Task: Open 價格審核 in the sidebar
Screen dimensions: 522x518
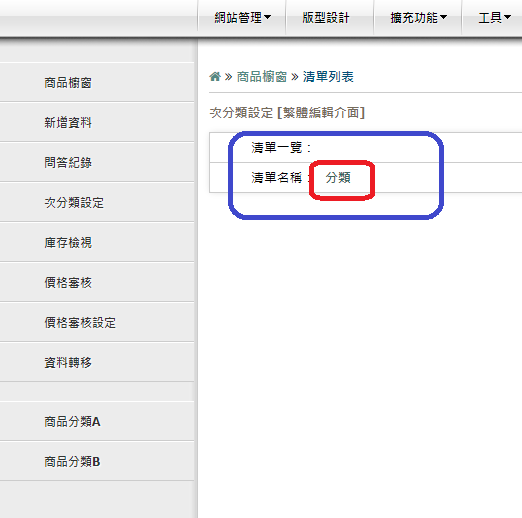Action: (97, 283)
